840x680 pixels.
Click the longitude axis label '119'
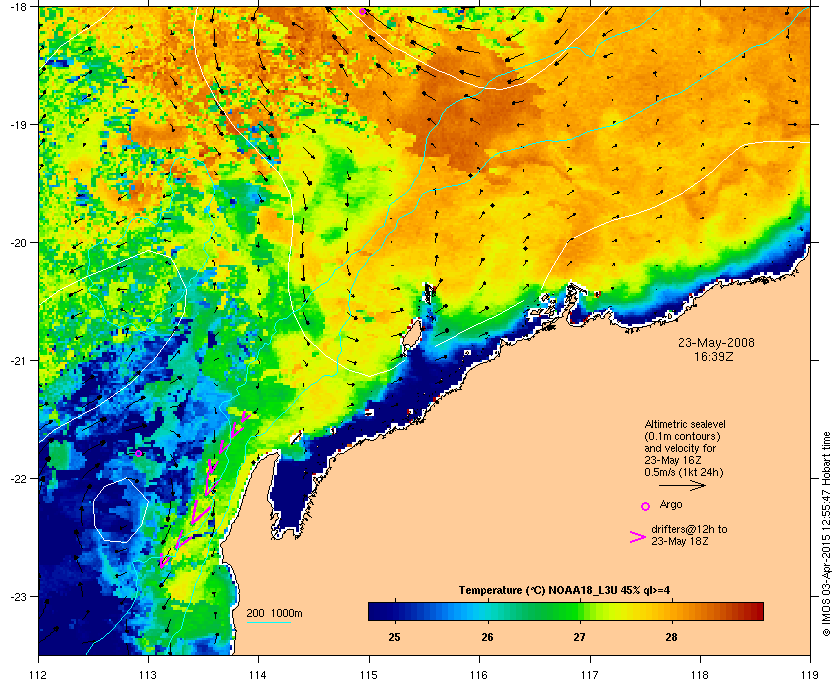click(x=810, y=675)
